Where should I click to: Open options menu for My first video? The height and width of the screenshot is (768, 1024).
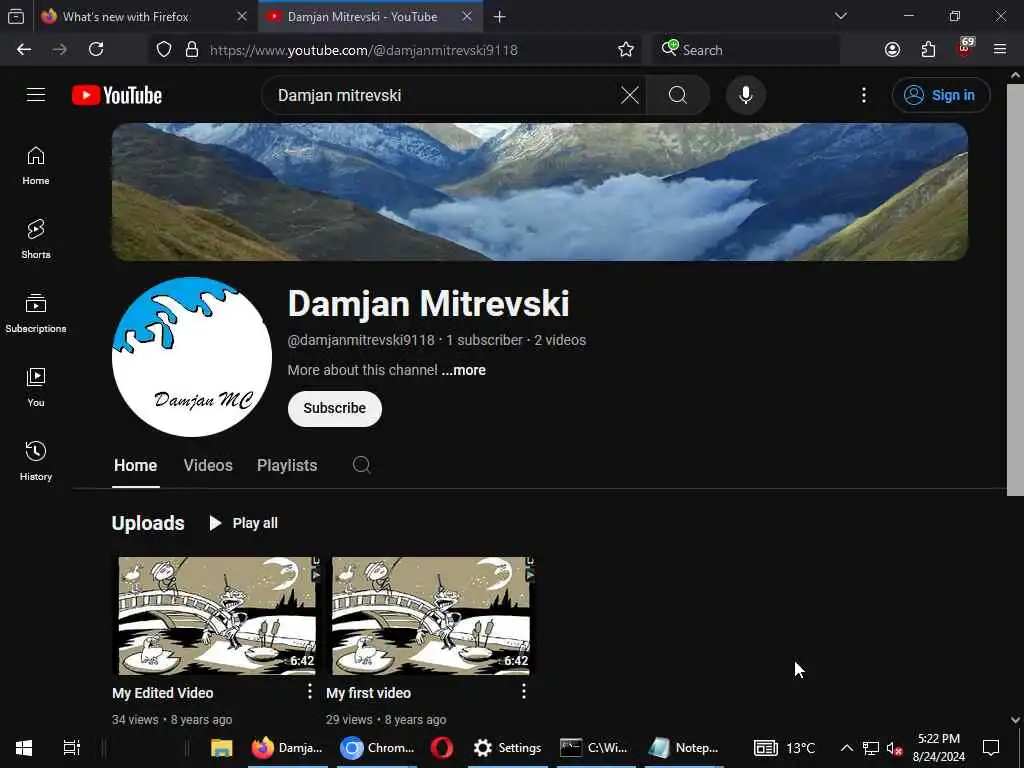click(524, 692)
